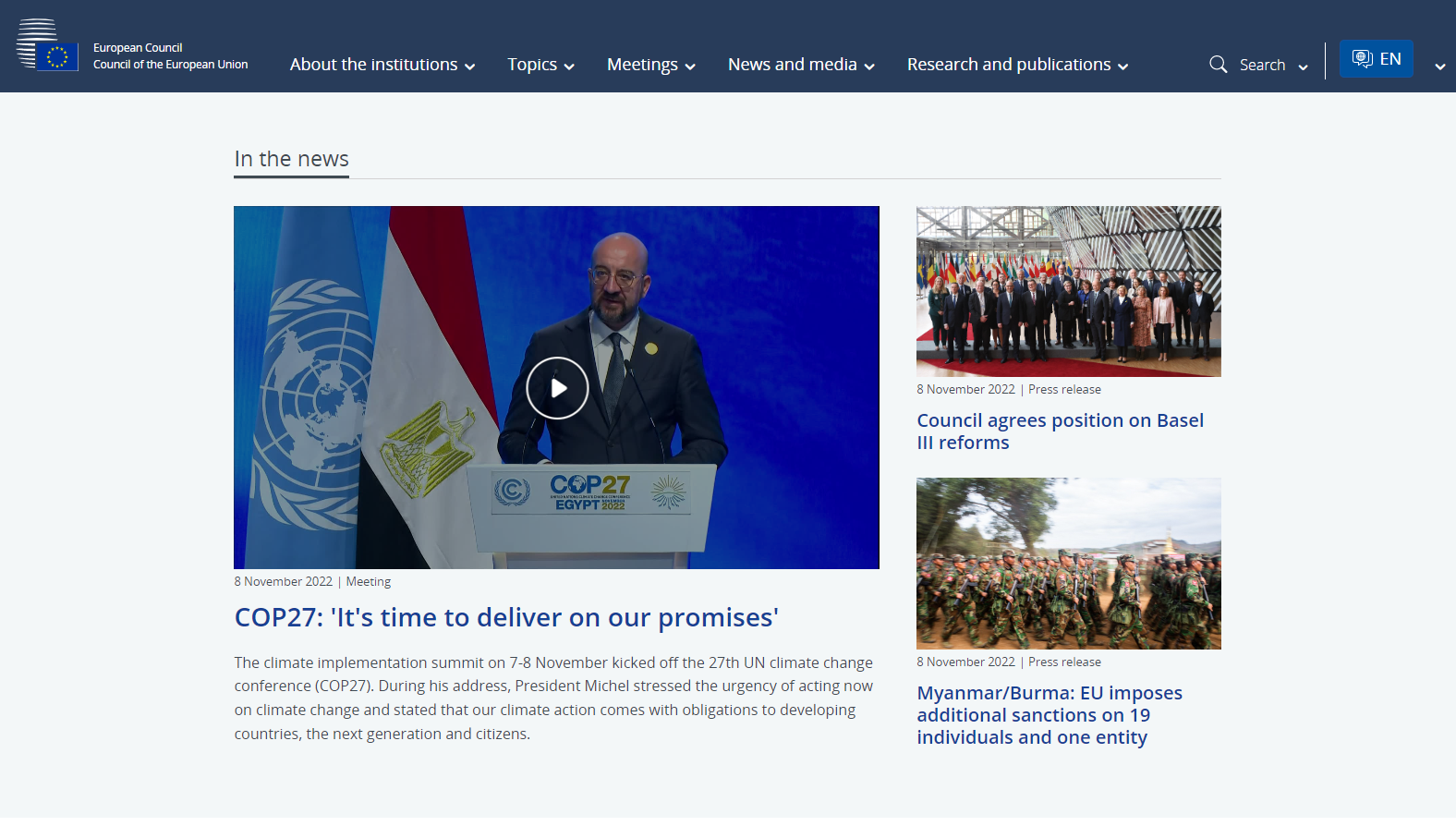
Task: Open Council agrees position on Basel III article
Action: [x=1061, y=431]
